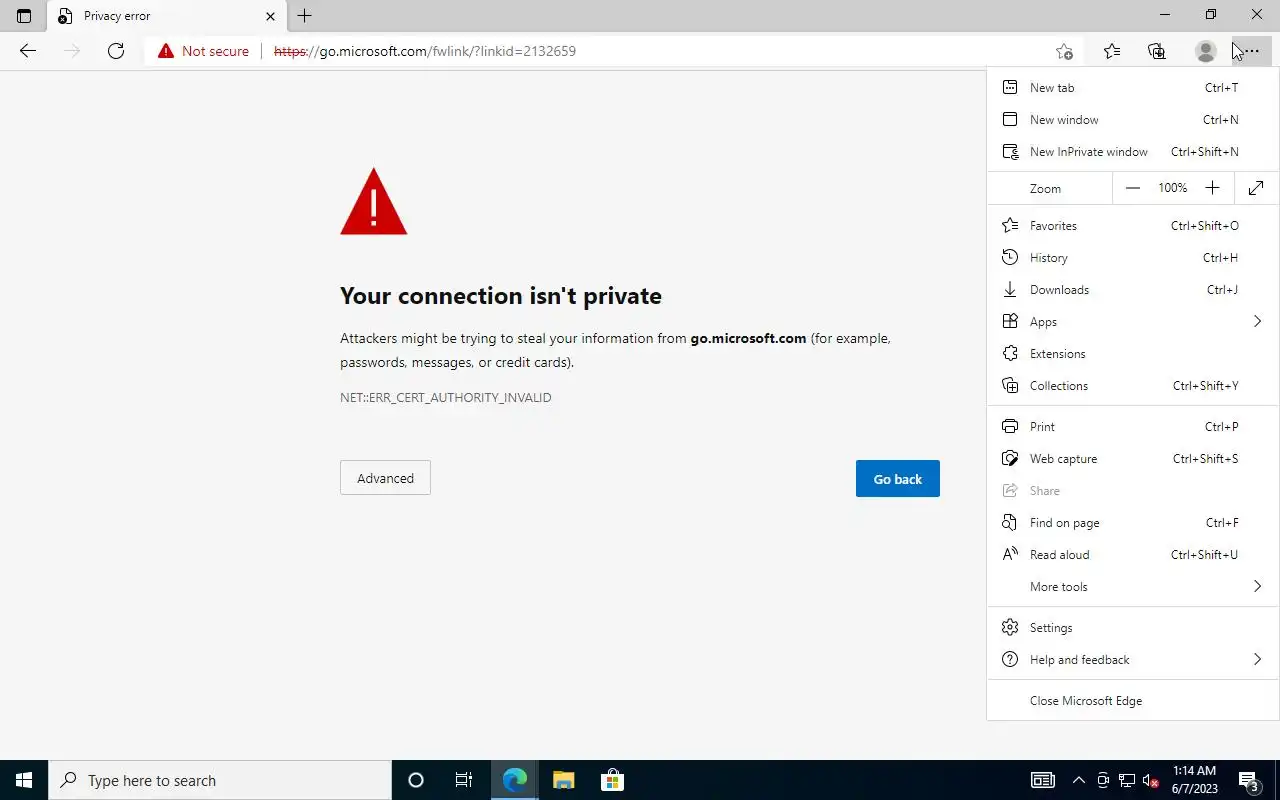Open Cortana circle icon in taskbar
Viewport: 1280px width, 800px height.
point(416,780)
